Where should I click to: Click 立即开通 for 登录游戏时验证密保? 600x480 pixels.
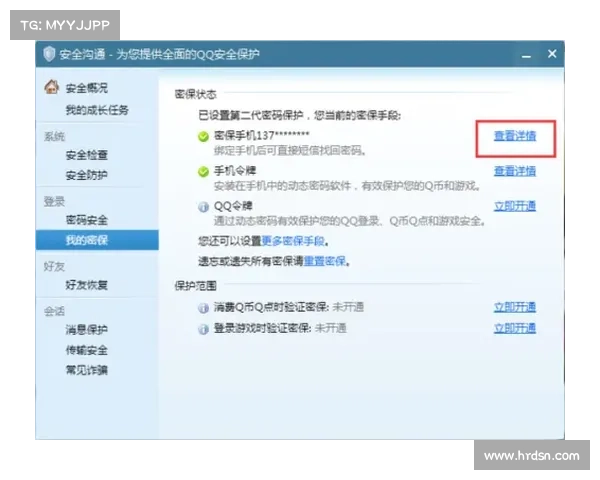515,328
